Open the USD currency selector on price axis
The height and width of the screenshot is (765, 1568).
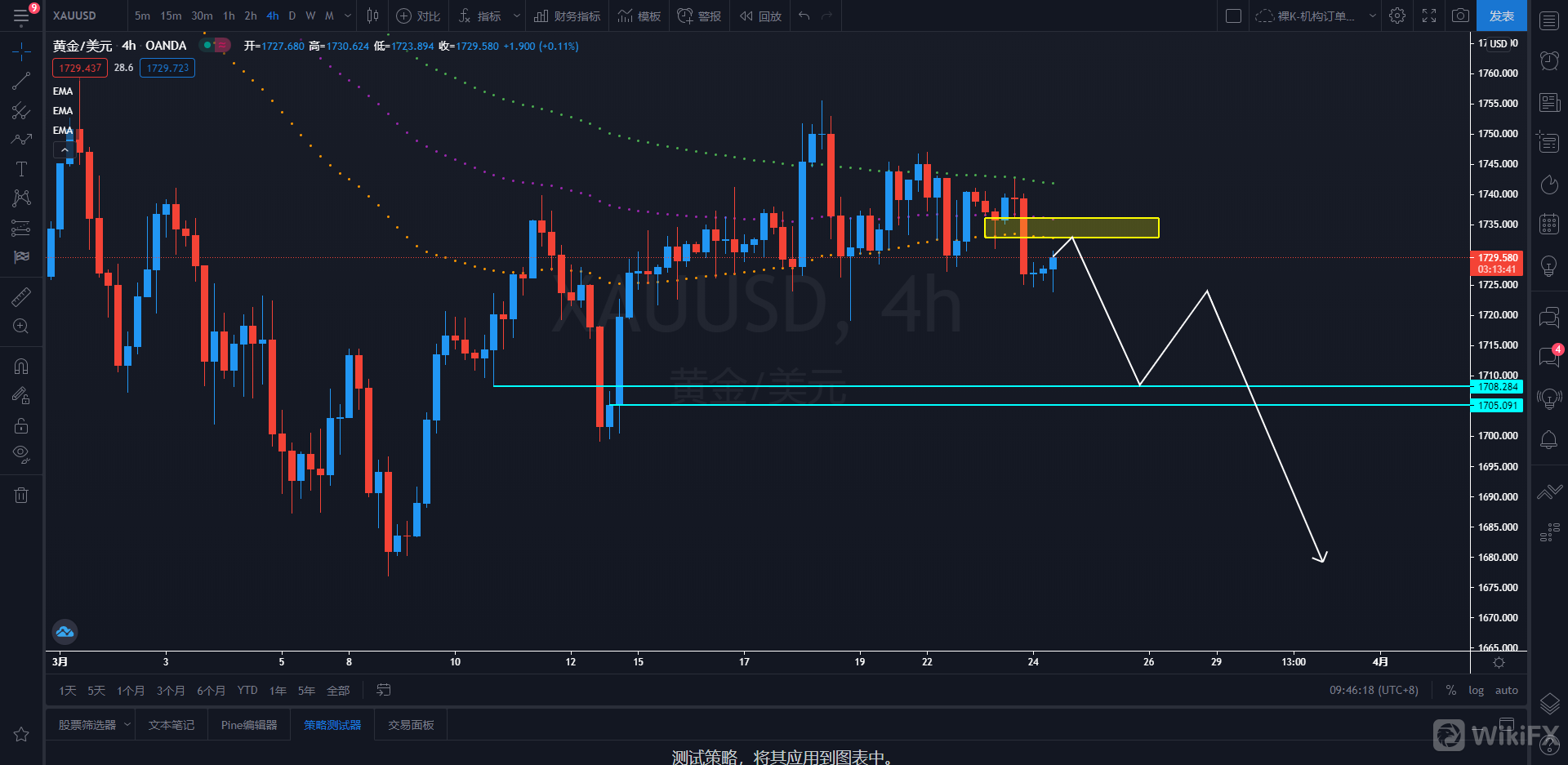coord(1498,43)
